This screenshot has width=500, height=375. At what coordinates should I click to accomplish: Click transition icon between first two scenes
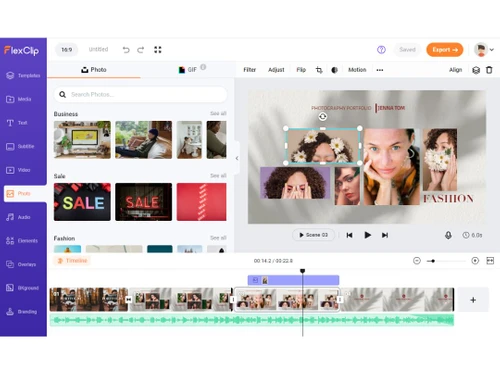(x=129, y=300)
